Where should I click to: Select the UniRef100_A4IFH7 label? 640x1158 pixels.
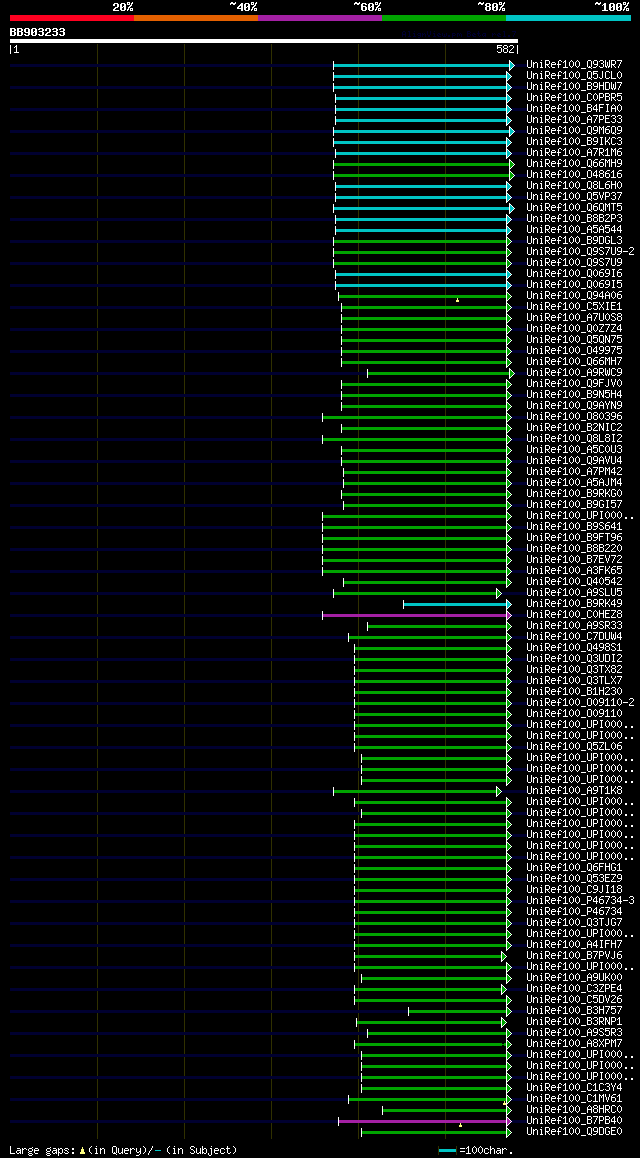click(574, 945)
